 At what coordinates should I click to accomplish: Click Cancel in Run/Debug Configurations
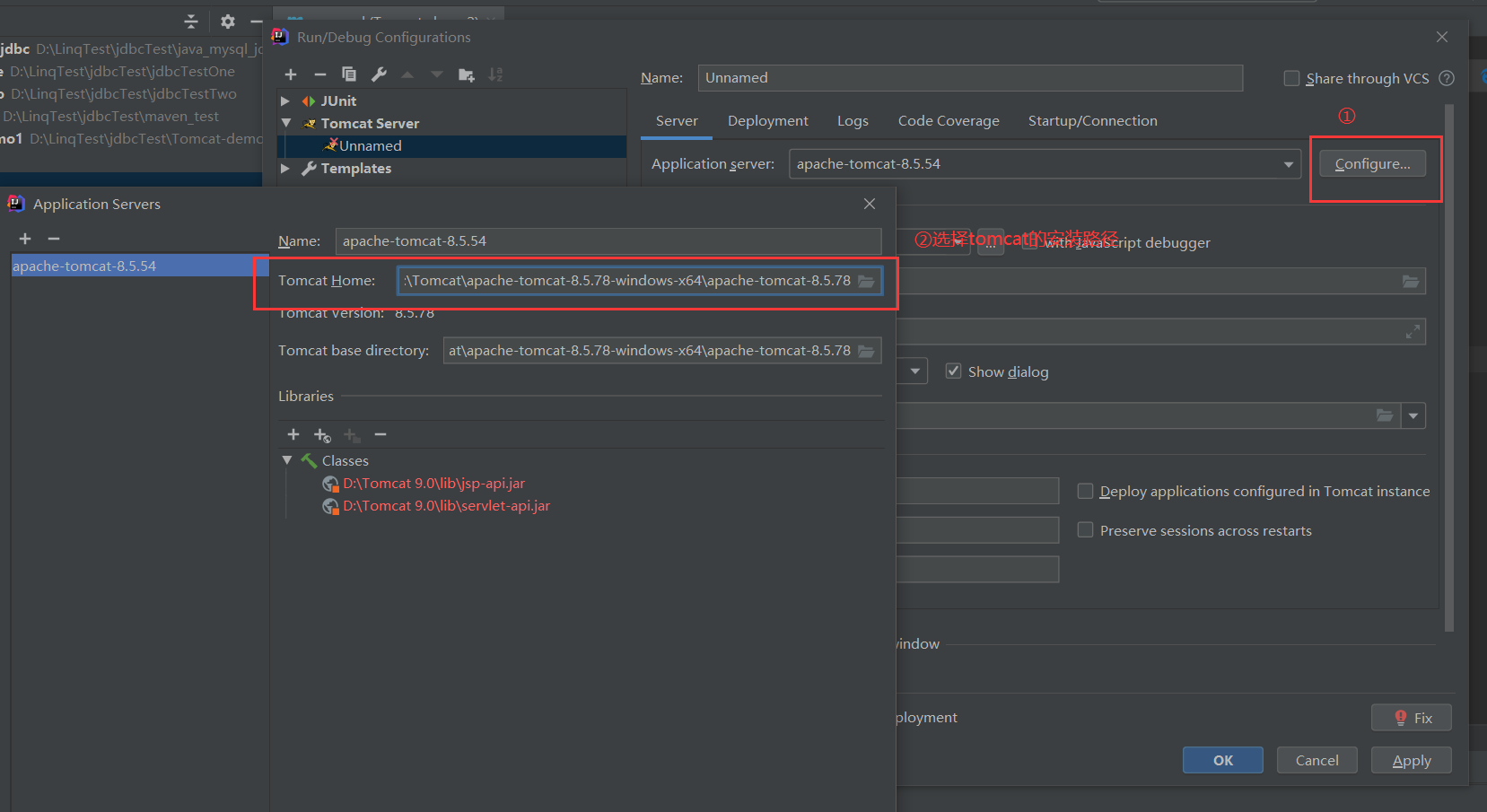click(1317, 760)
